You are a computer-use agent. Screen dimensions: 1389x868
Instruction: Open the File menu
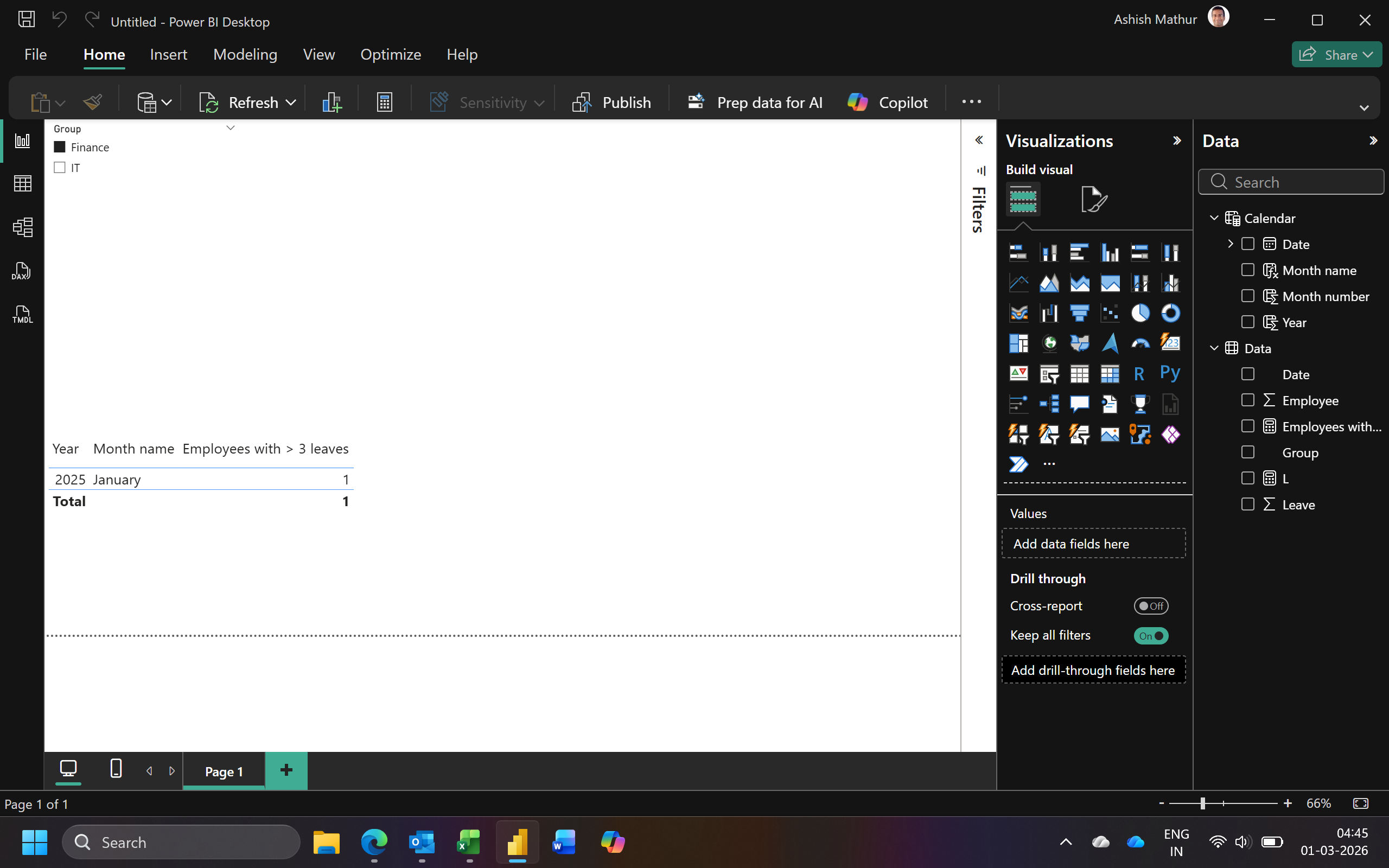click(36, 55)
